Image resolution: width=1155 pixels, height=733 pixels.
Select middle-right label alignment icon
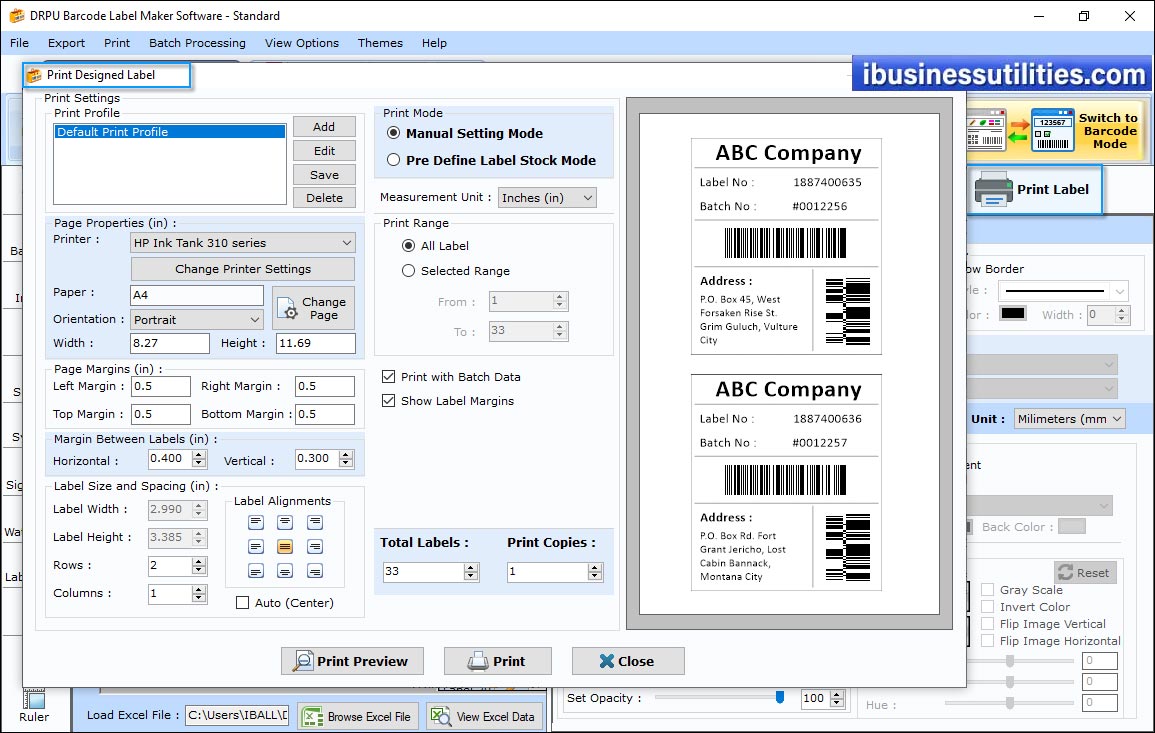pyautogui.click(x=315, y=547)
